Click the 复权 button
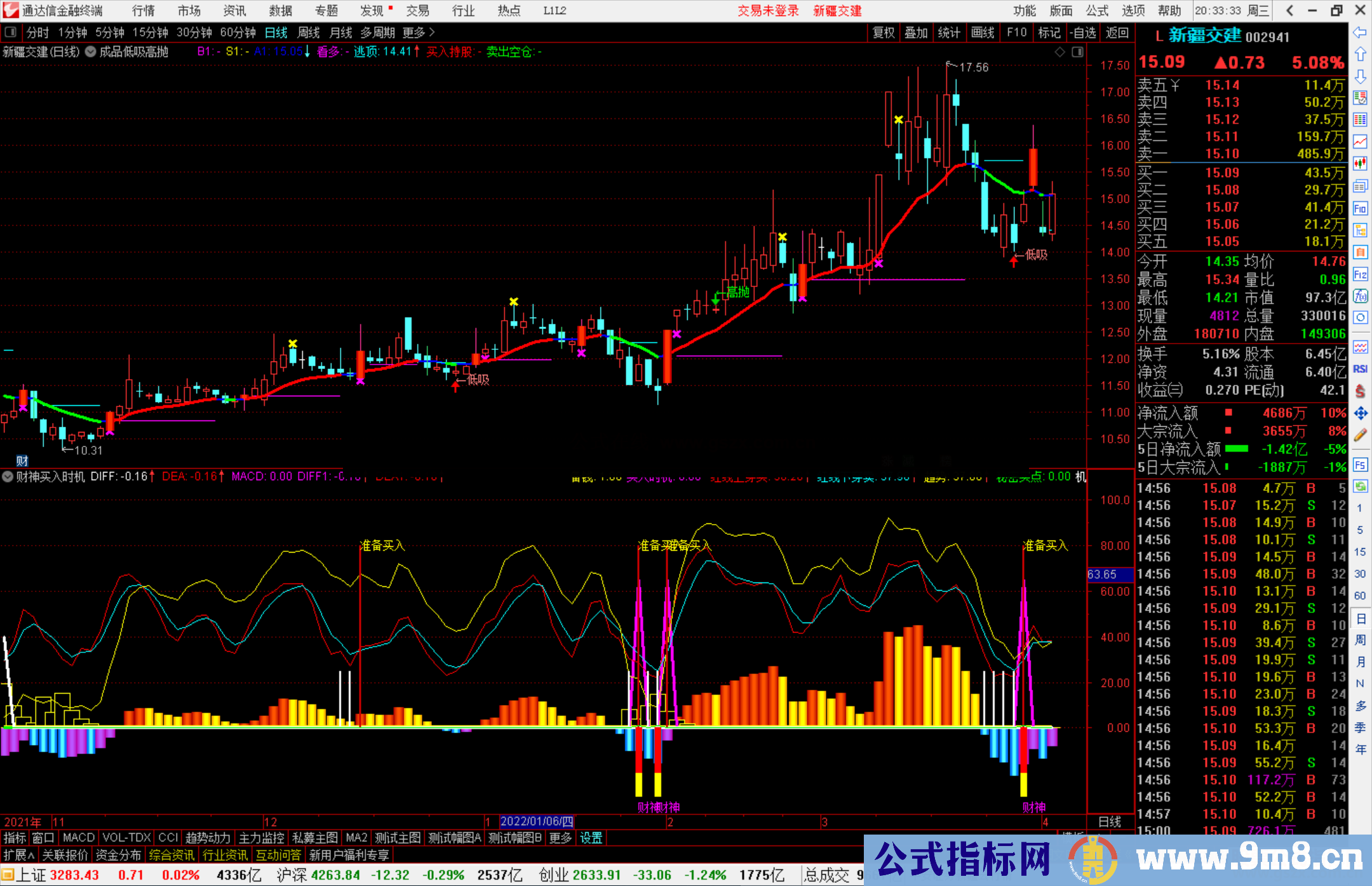This screenshot has width=1372, height=886. pos(883,32)
